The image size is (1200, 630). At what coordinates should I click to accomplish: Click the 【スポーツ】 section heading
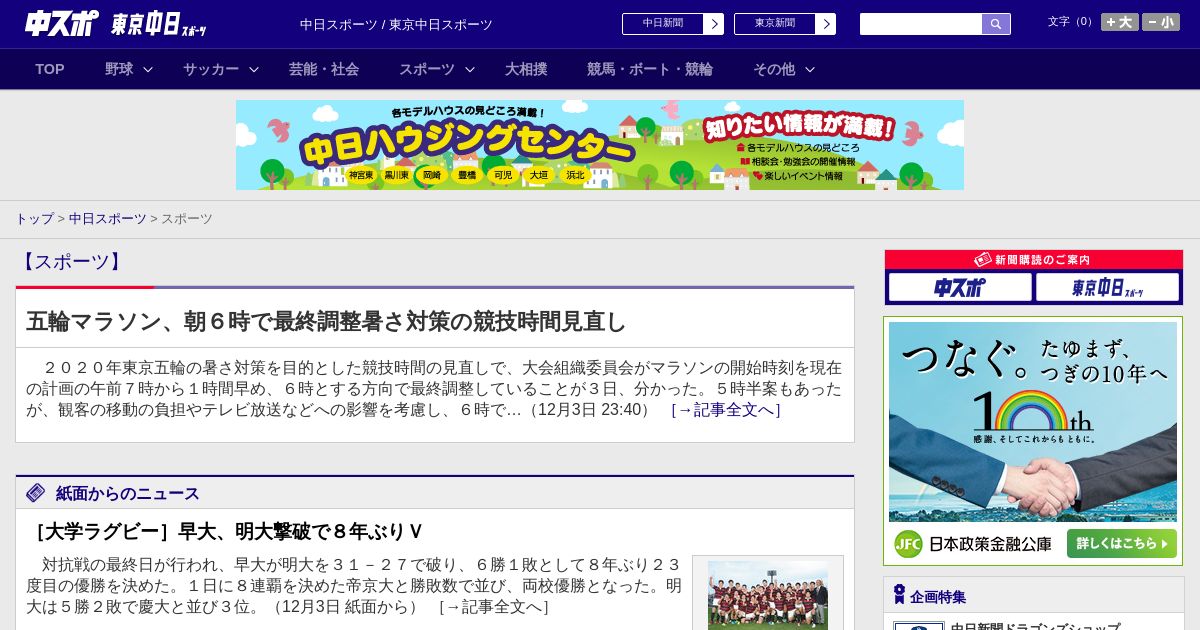coord(71,261)
